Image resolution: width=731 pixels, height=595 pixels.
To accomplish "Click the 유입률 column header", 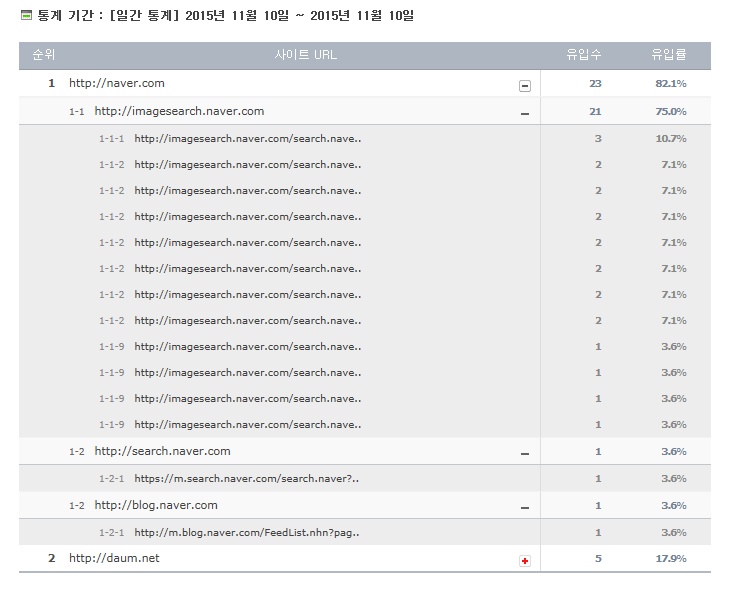I will click(x=669, y=55).
